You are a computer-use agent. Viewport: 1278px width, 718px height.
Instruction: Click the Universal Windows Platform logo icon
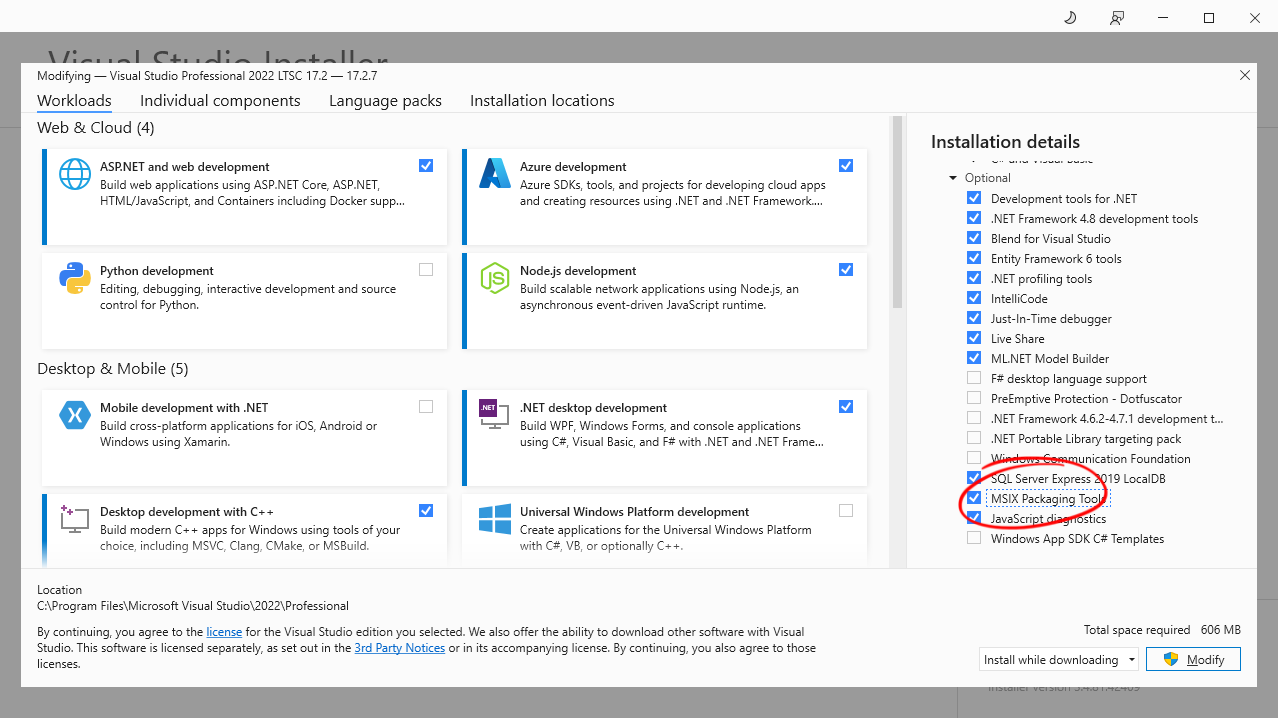click(x=495, y=518)
